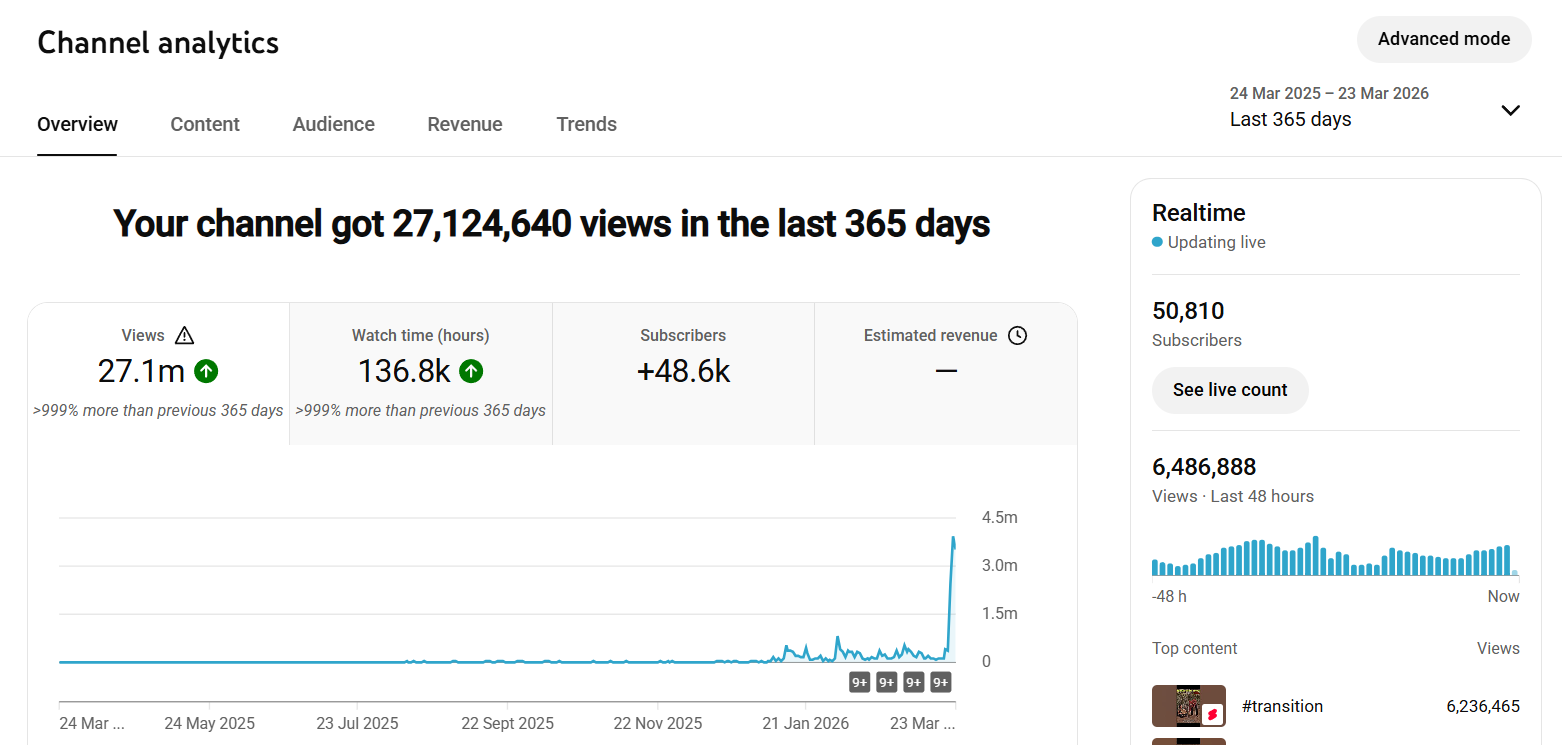The image size is (1562, 745).
Task: Open the third 9+ marker from the left
Action: click(x=913, y=682)
